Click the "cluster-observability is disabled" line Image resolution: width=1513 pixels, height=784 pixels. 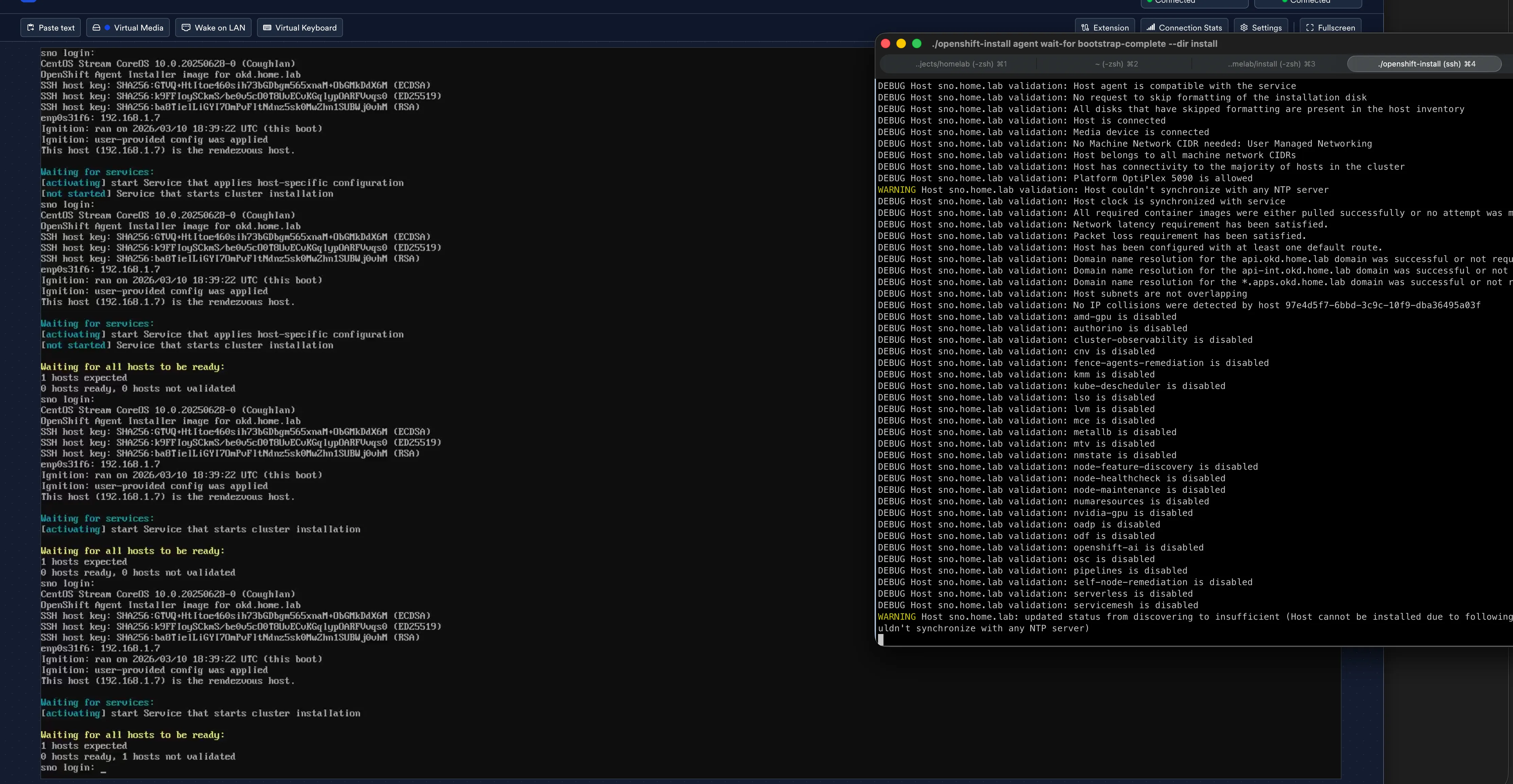[1065, 340]
